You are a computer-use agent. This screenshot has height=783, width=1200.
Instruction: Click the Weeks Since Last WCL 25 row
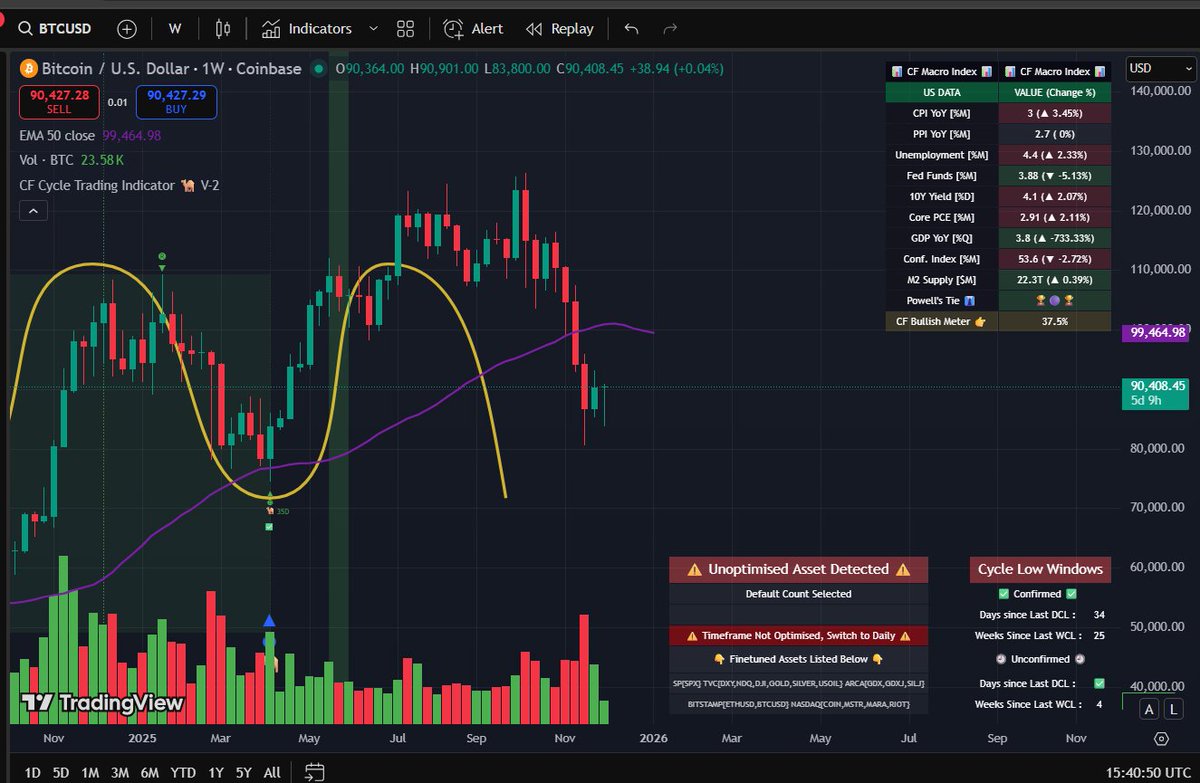(x=1040, y=636)
